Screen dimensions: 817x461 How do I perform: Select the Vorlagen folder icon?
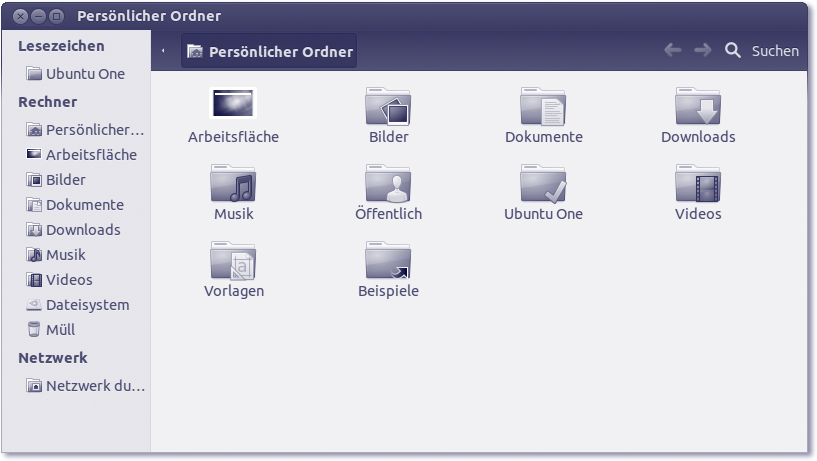[233, 261]
